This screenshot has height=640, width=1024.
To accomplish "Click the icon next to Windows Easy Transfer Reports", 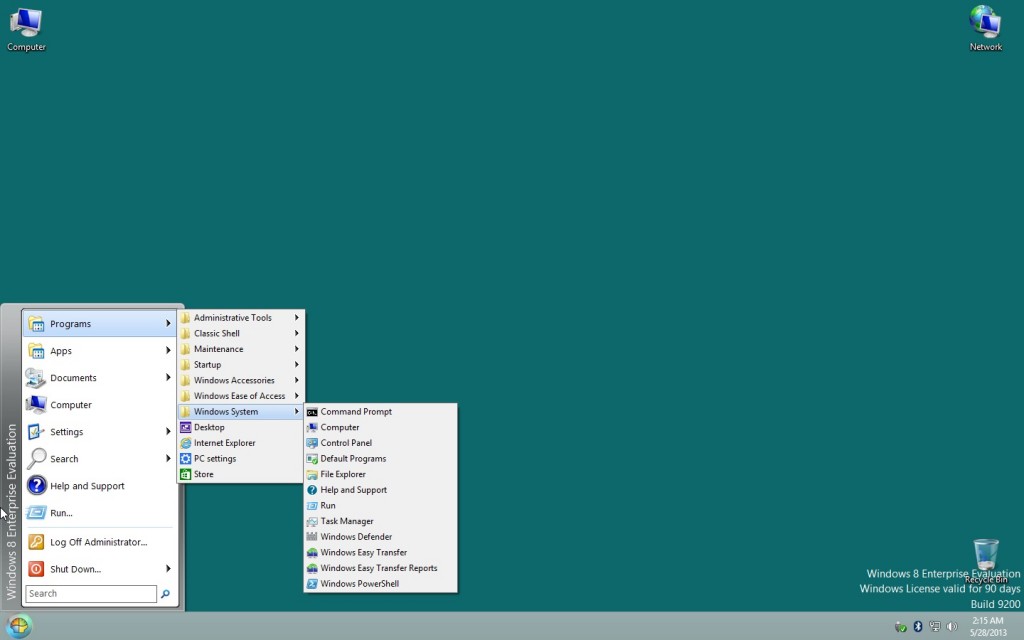I will (x=312, y=568).
